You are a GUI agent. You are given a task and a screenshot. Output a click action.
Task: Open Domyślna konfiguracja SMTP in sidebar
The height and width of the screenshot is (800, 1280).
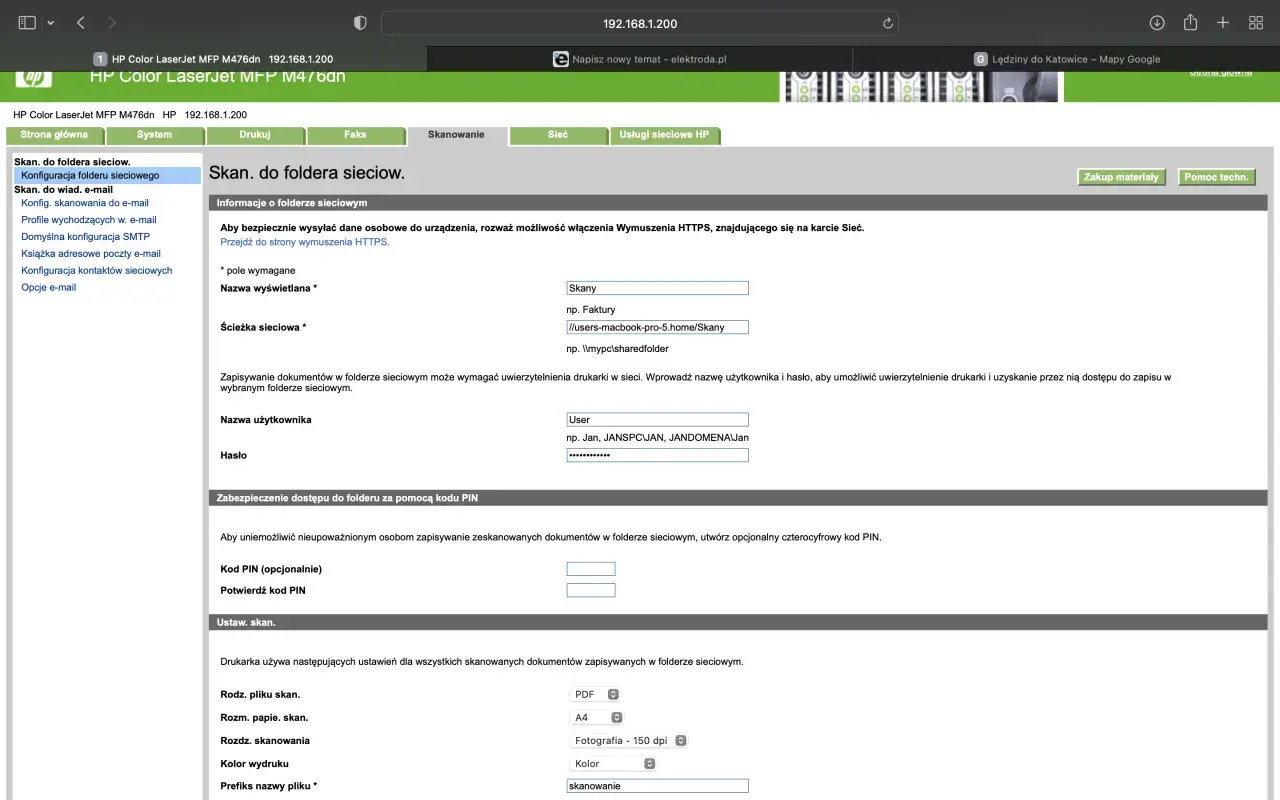(x=86, y=237)
